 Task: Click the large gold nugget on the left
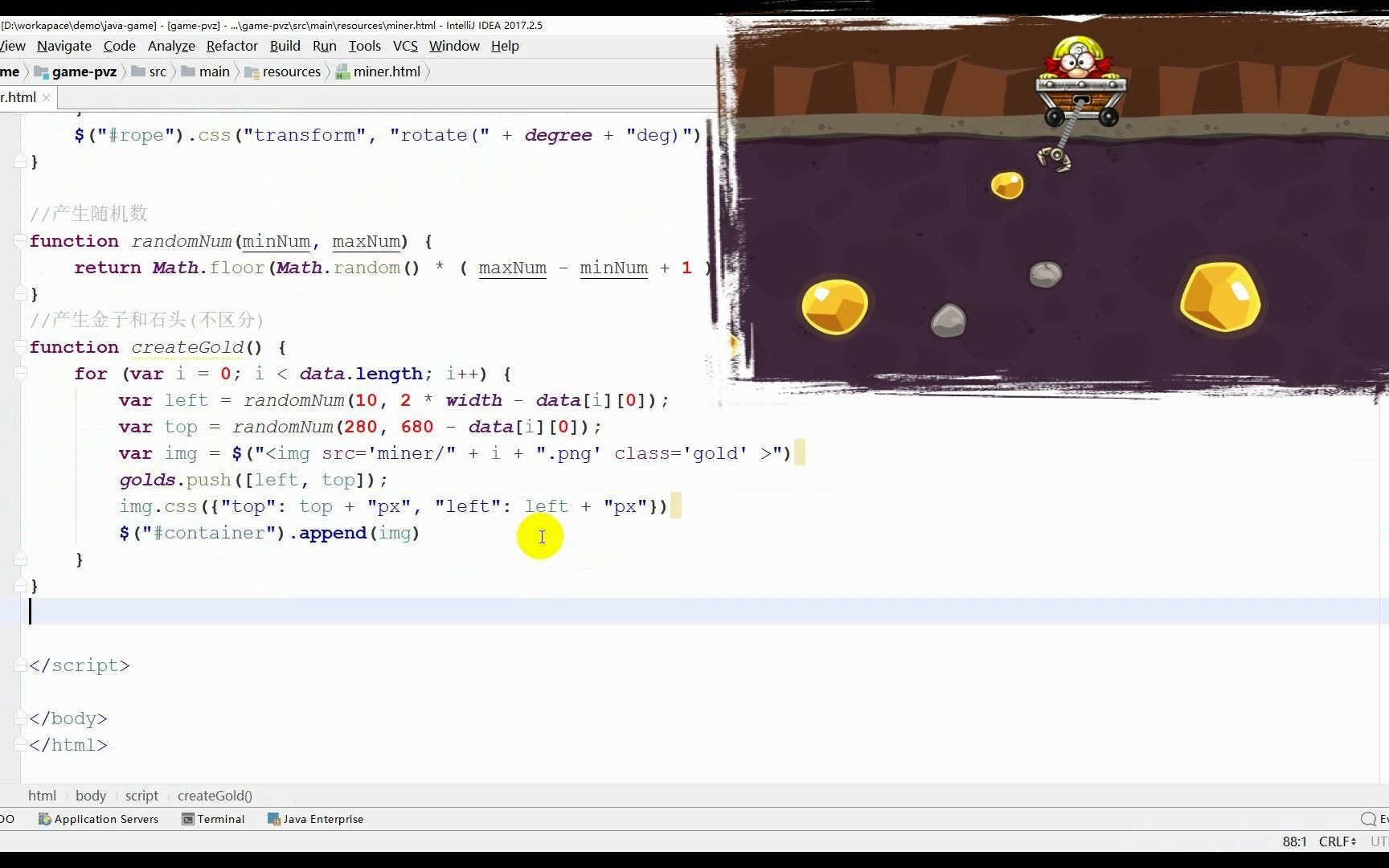pyautogui.click(x=835, y=306)
